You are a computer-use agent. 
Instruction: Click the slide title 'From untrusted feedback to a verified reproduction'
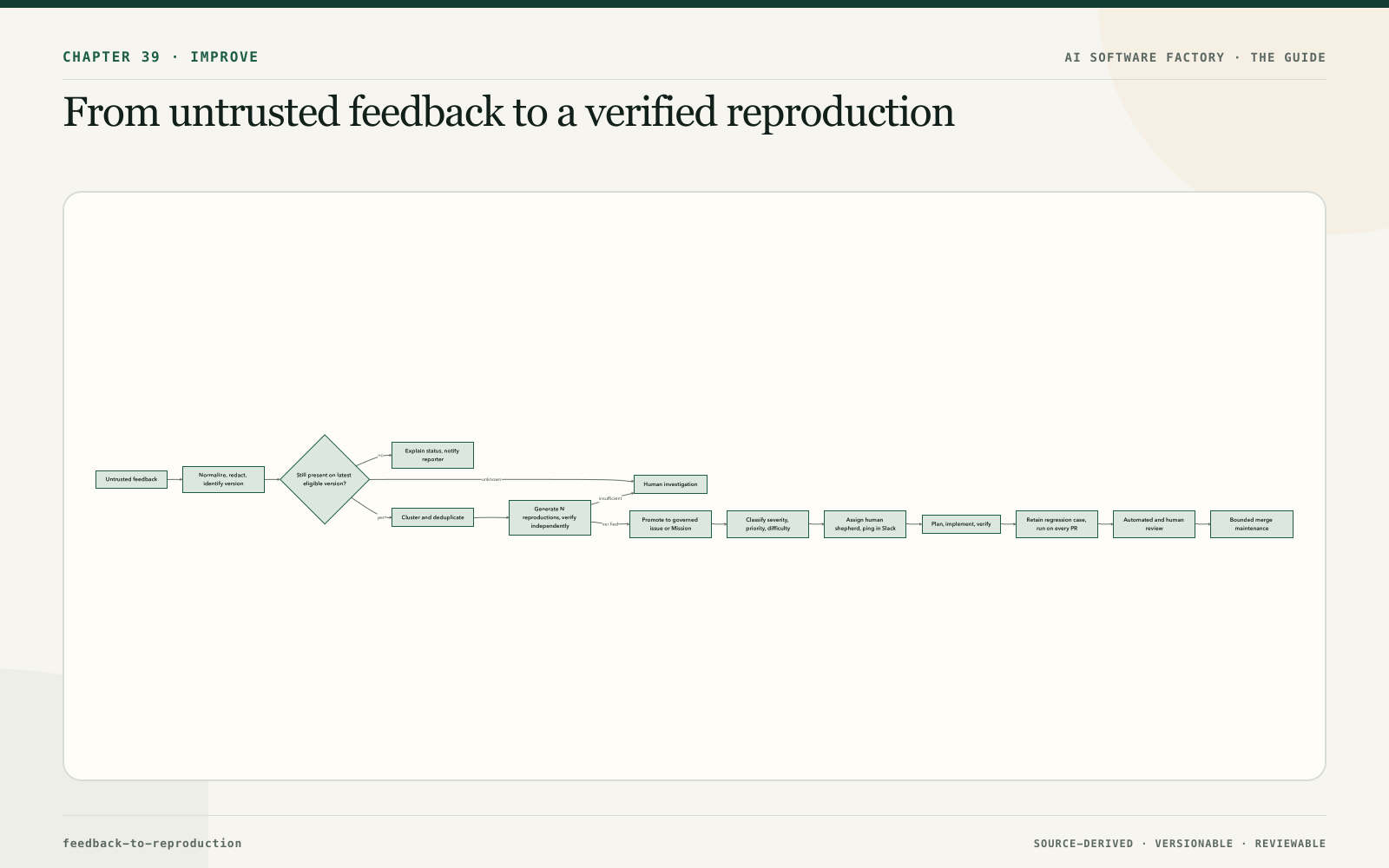(509, 113)
